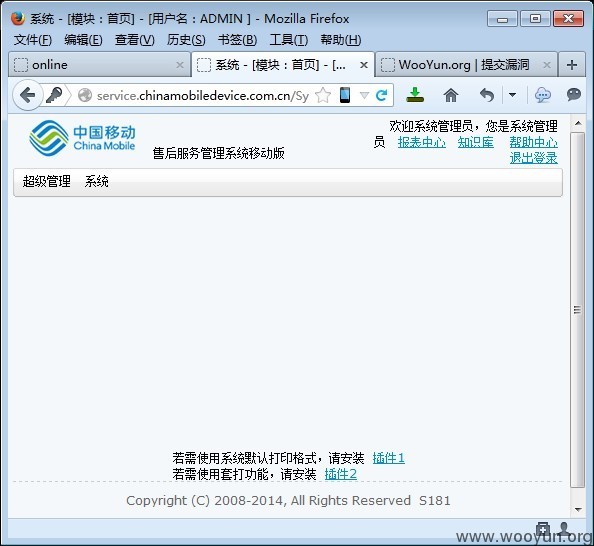Screen dimensions: 594x546
Task: Click the 售后服务管理系统移动版 title text
Action: 219,153
